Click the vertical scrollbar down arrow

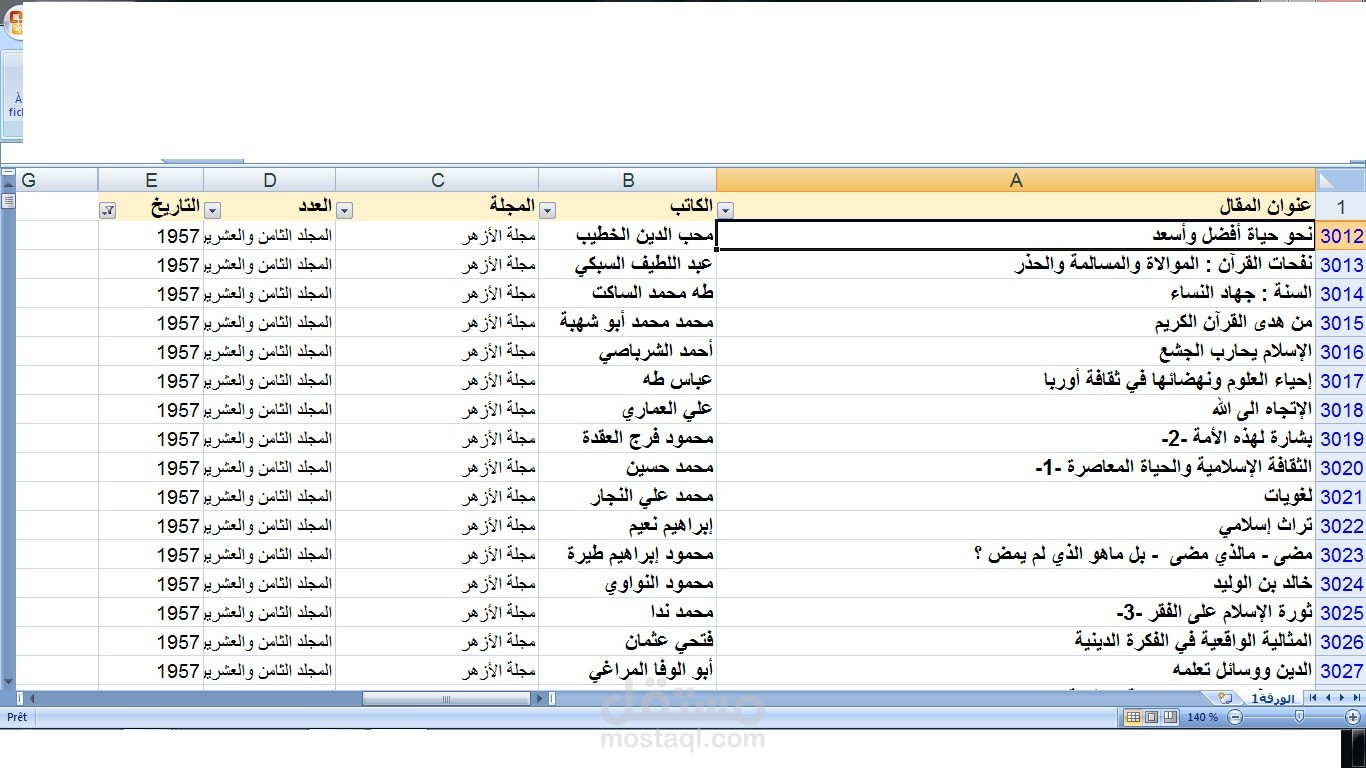pyautogui.click(x=8, y=681)
